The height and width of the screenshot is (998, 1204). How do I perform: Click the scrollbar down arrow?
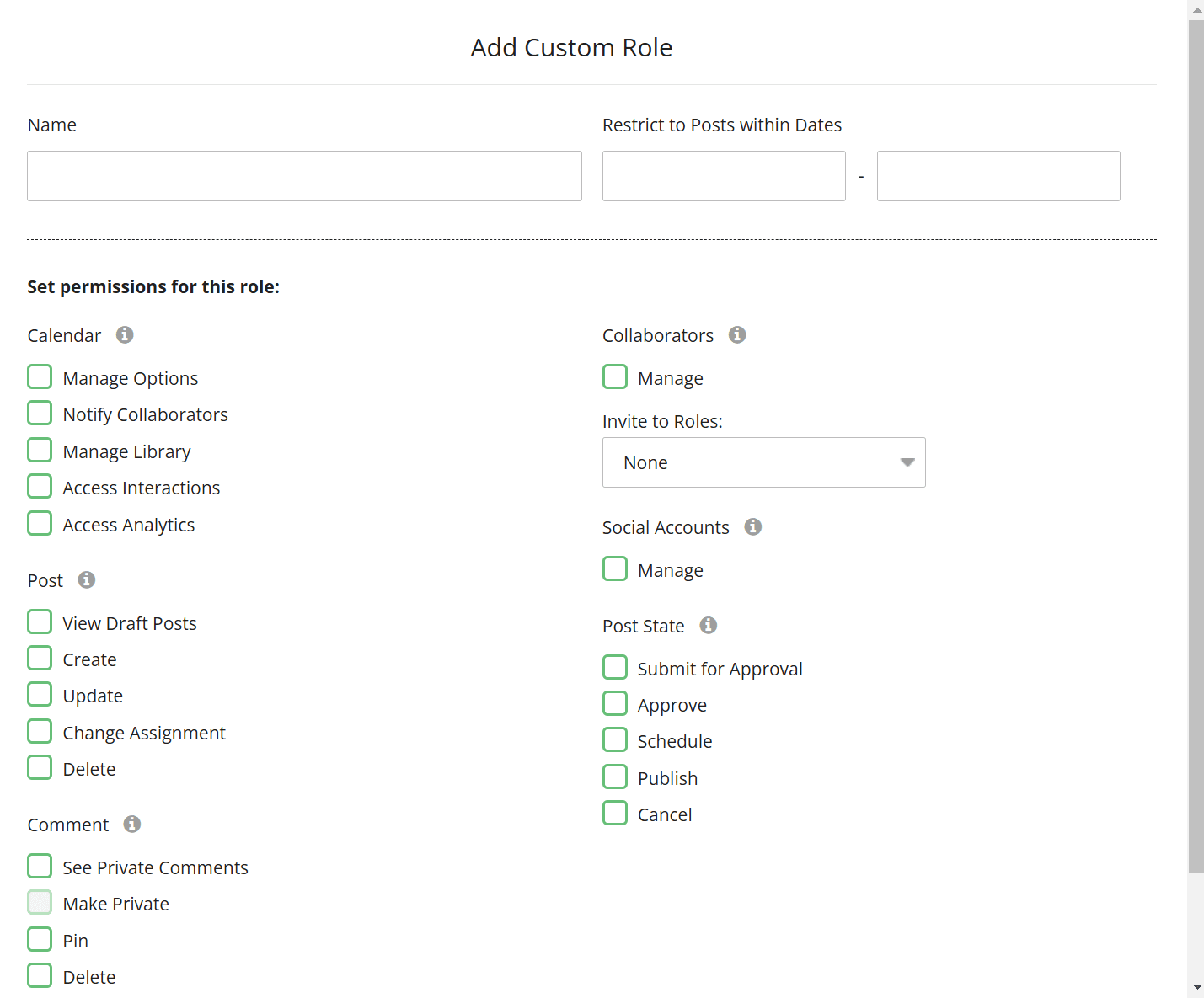coord(1196,987)
